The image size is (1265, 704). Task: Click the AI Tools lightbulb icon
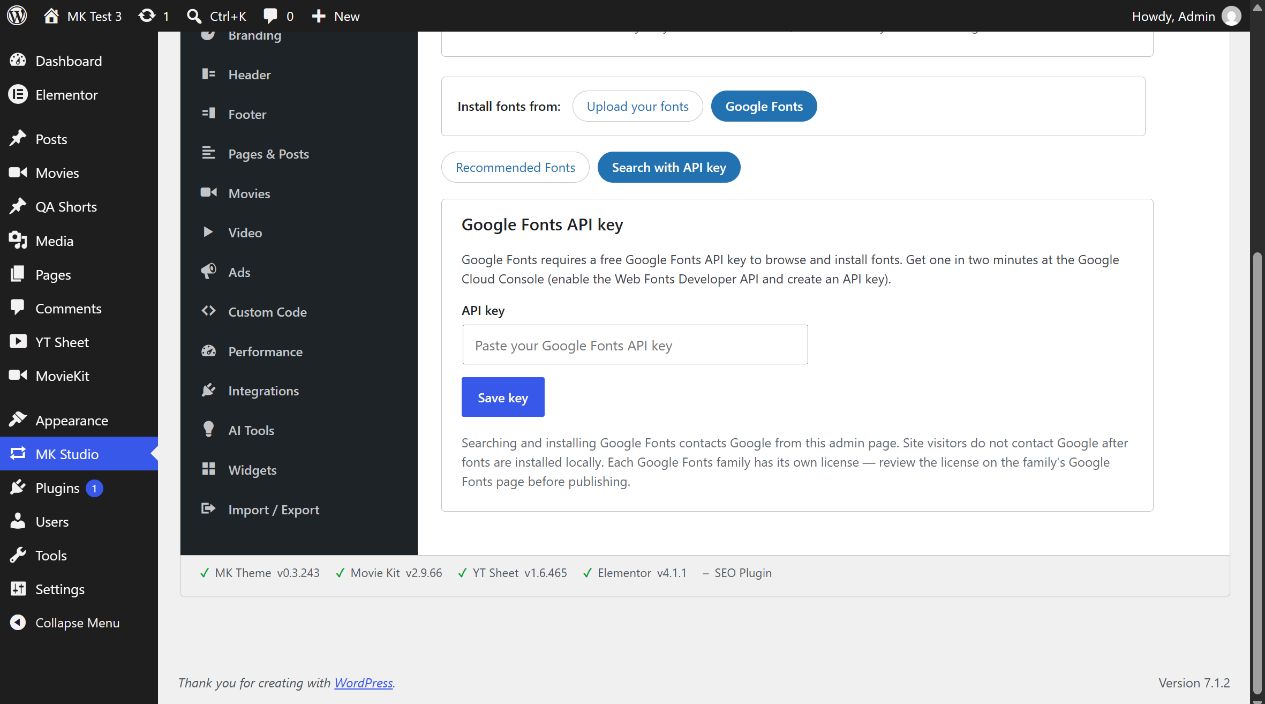tap(208, 429)
